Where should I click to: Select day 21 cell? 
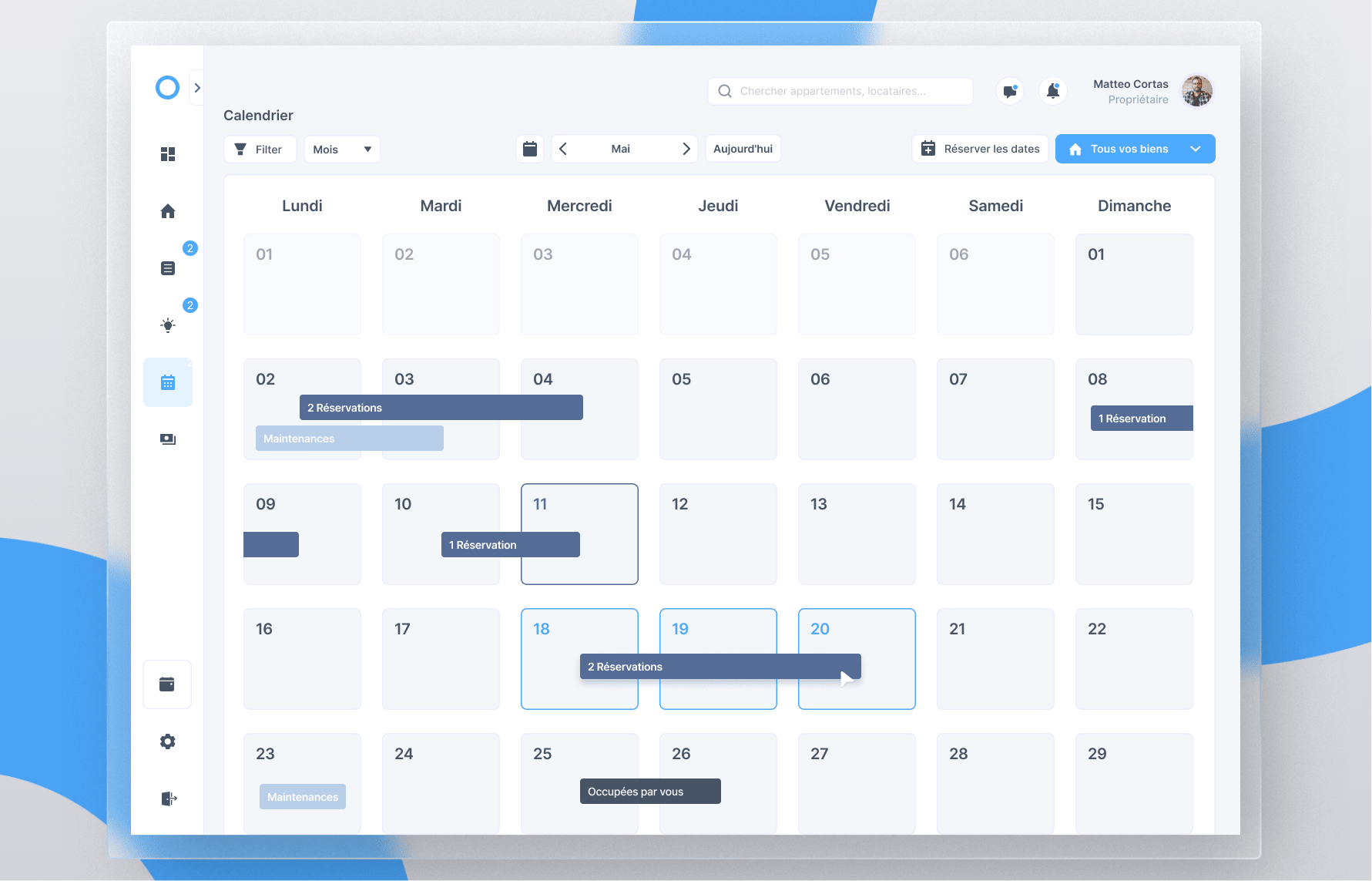click(995, 659)
